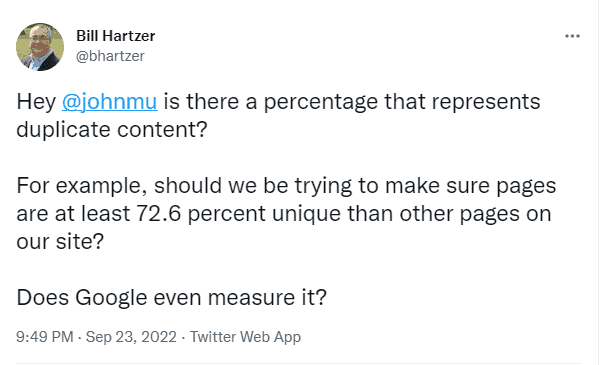Click the word "Google" in the tweet
This screenshot has width=600, height=365.
point(111,297)
